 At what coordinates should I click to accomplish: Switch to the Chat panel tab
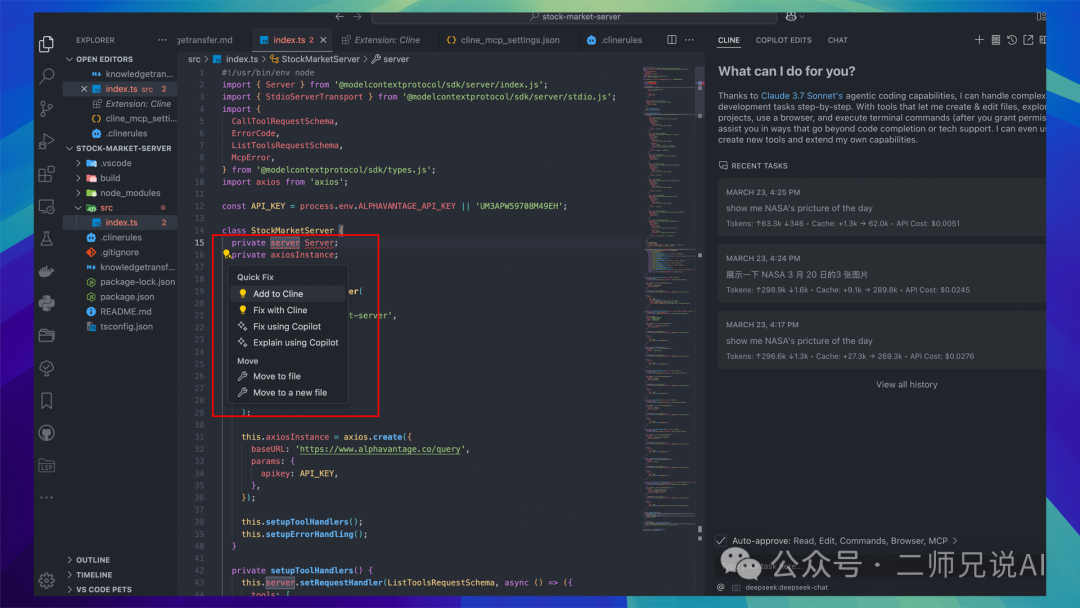(838, 40)
